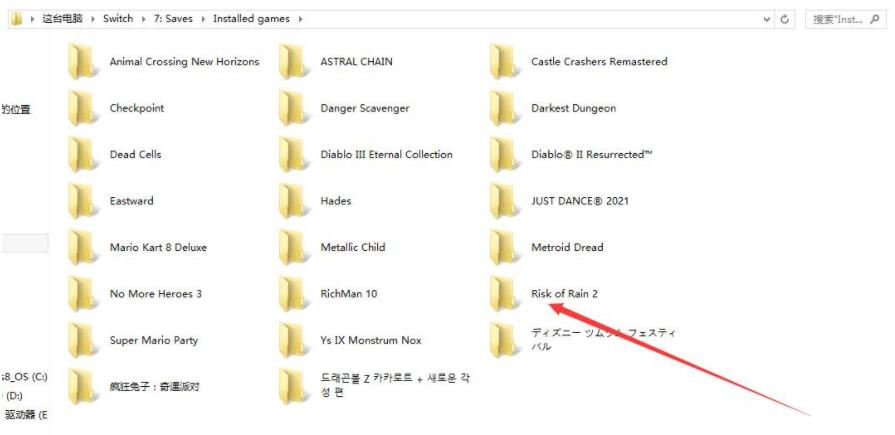
Task: Click Installed games in the breadcrumb
Action: (x=251, y=19)
